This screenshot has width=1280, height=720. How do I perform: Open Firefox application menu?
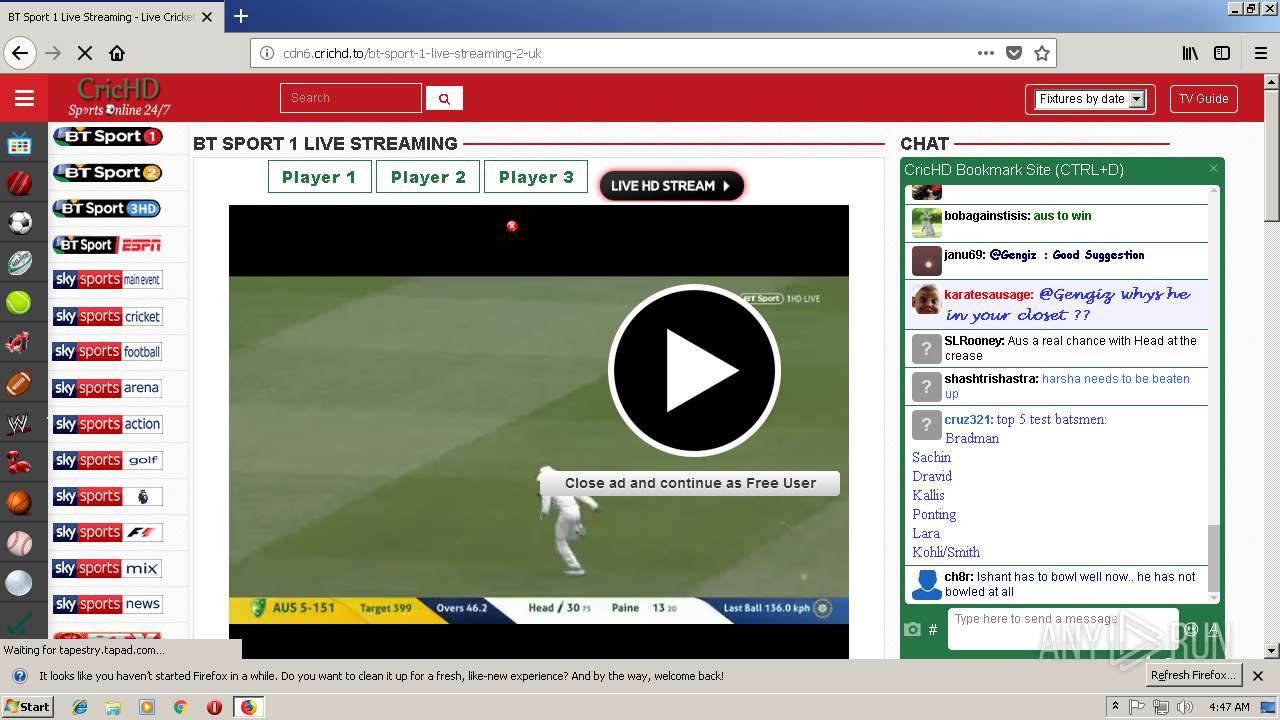[x=1260, y=53]
